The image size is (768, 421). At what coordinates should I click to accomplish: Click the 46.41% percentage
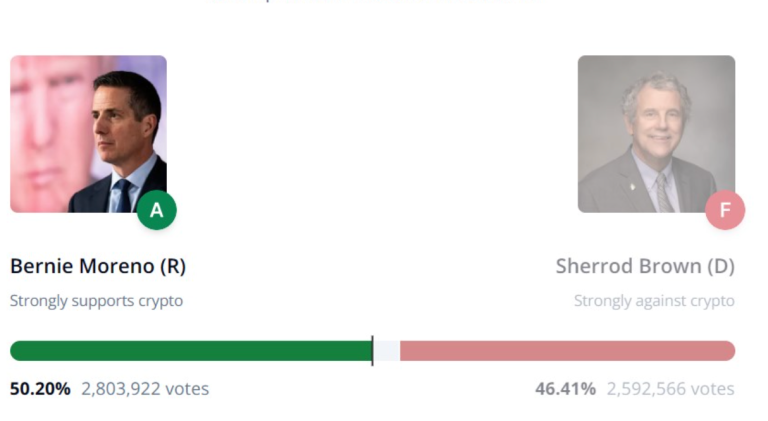565,389
